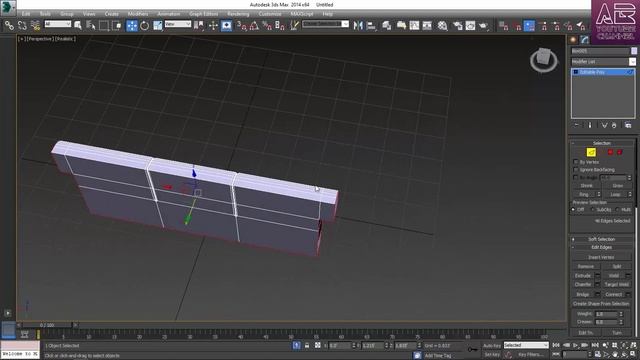
Task: Open the Material Editor icon
Action: tap(442, 26)
